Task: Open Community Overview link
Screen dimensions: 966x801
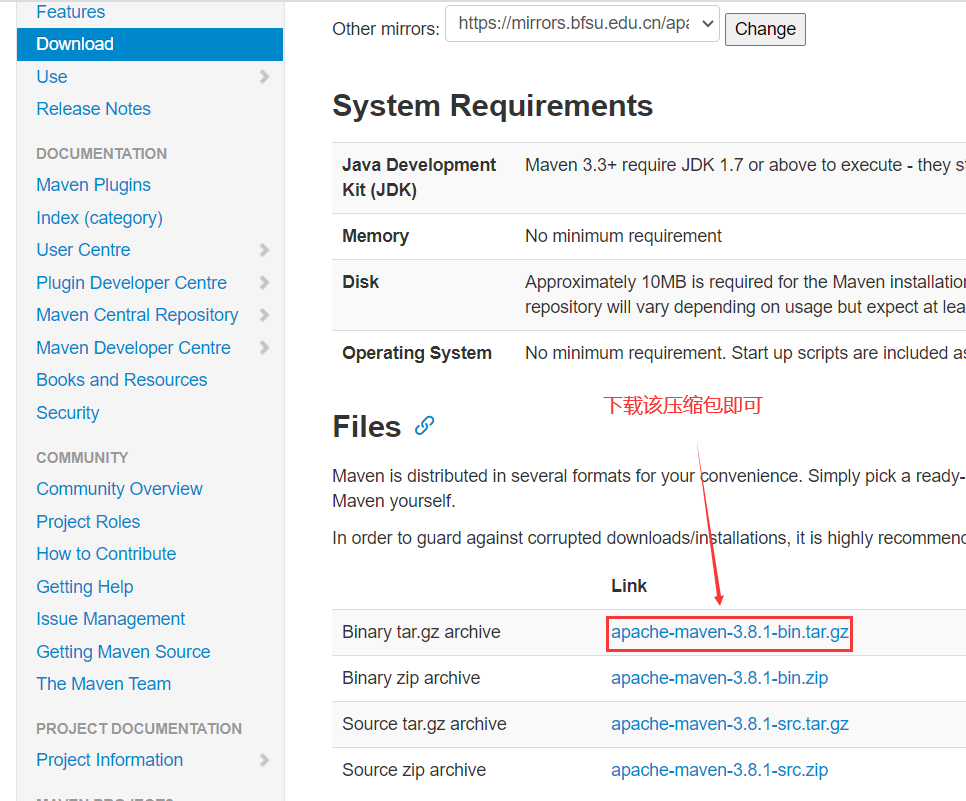Action: click(120, 489)
